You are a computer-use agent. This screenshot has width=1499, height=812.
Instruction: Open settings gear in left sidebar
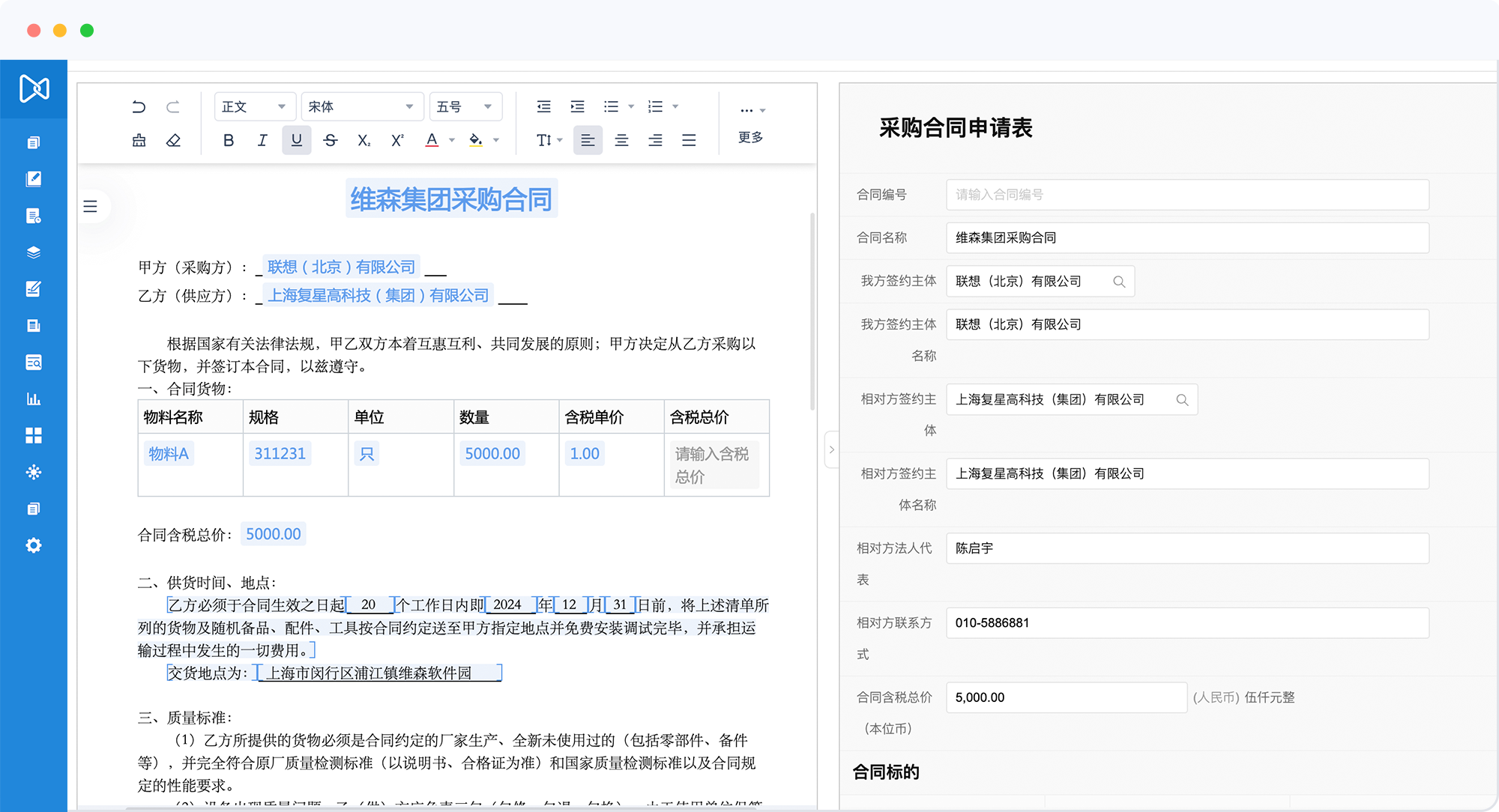click(x=33, y=545)
